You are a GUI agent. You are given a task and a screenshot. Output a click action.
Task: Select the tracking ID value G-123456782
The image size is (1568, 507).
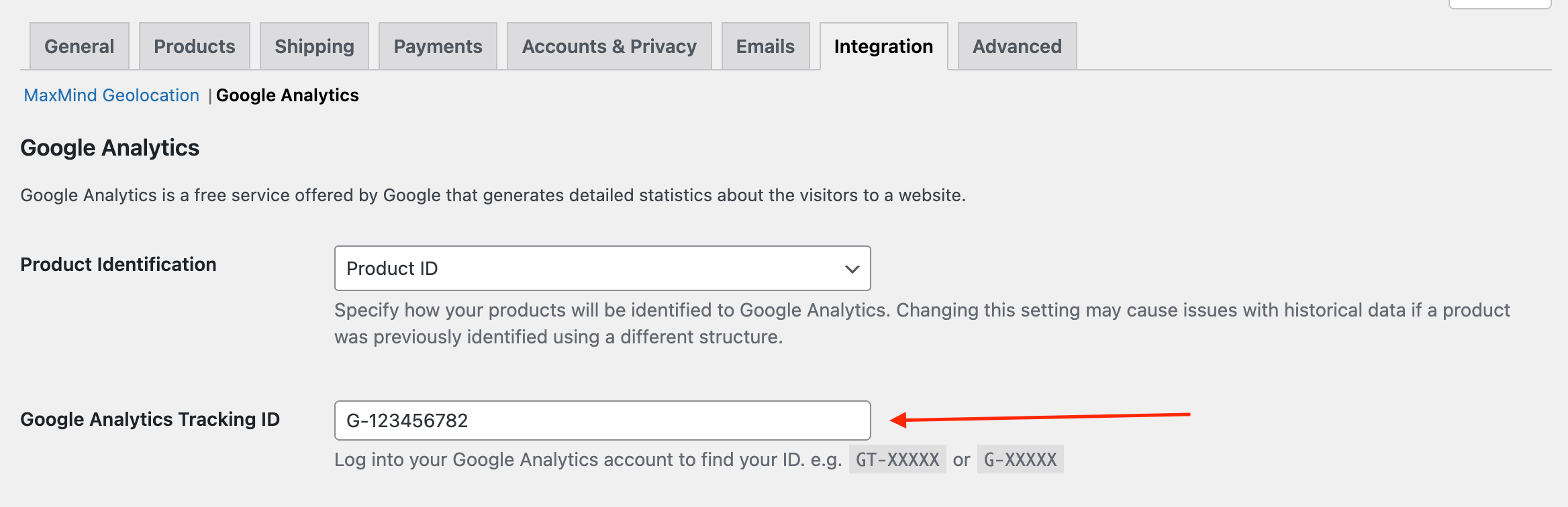tap(407, 420)
